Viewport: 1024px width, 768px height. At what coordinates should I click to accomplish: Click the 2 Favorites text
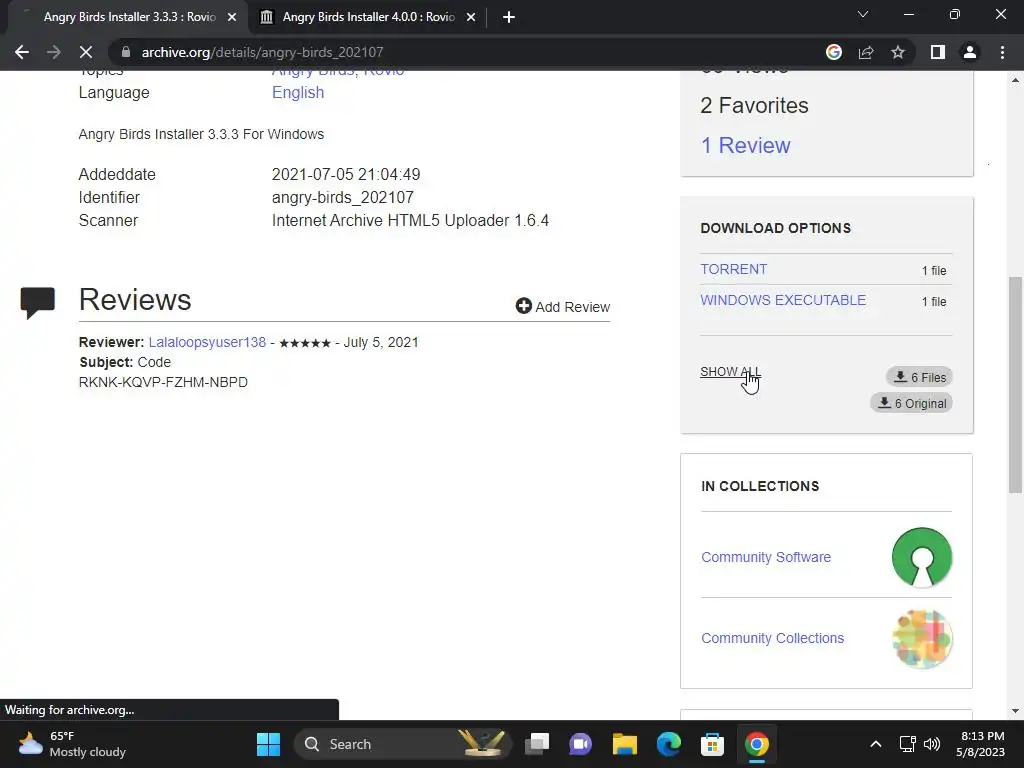point(754,106)
